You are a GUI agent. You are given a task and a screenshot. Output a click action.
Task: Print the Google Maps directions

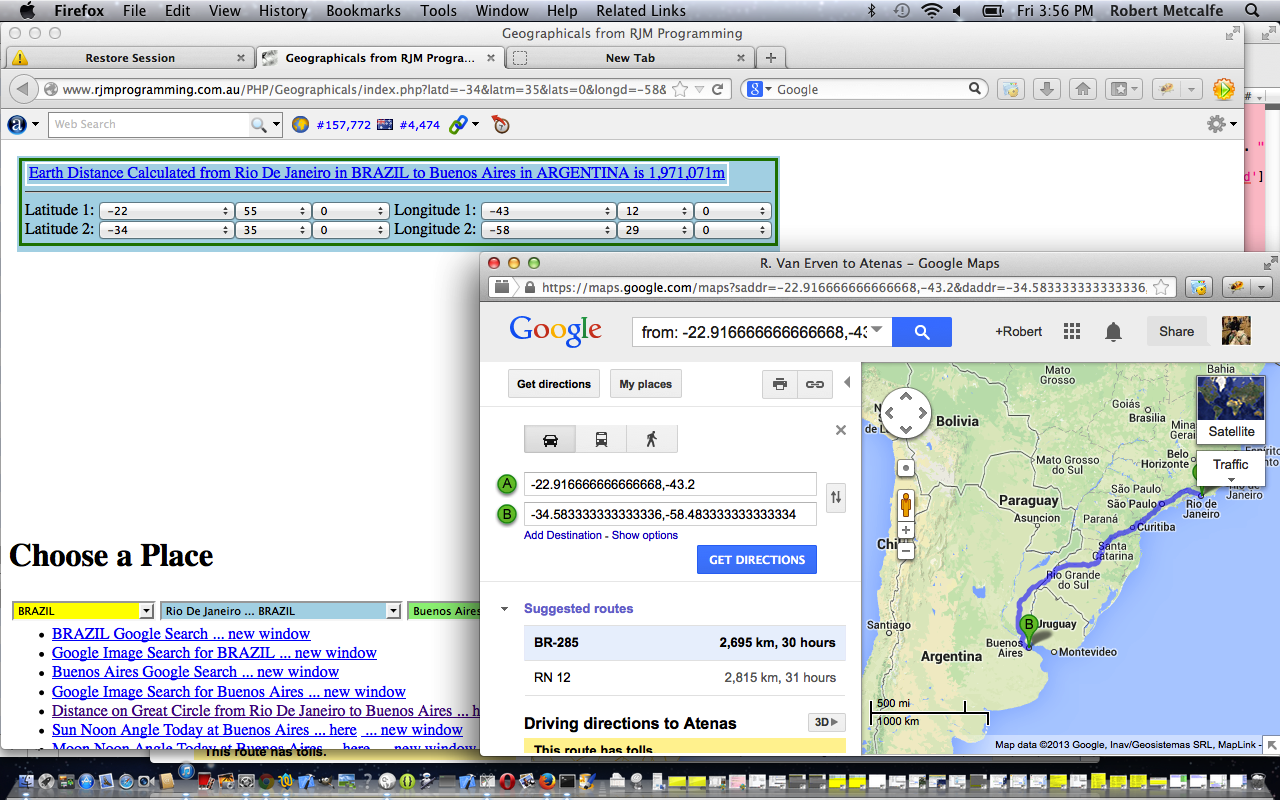tap(780, 384)
